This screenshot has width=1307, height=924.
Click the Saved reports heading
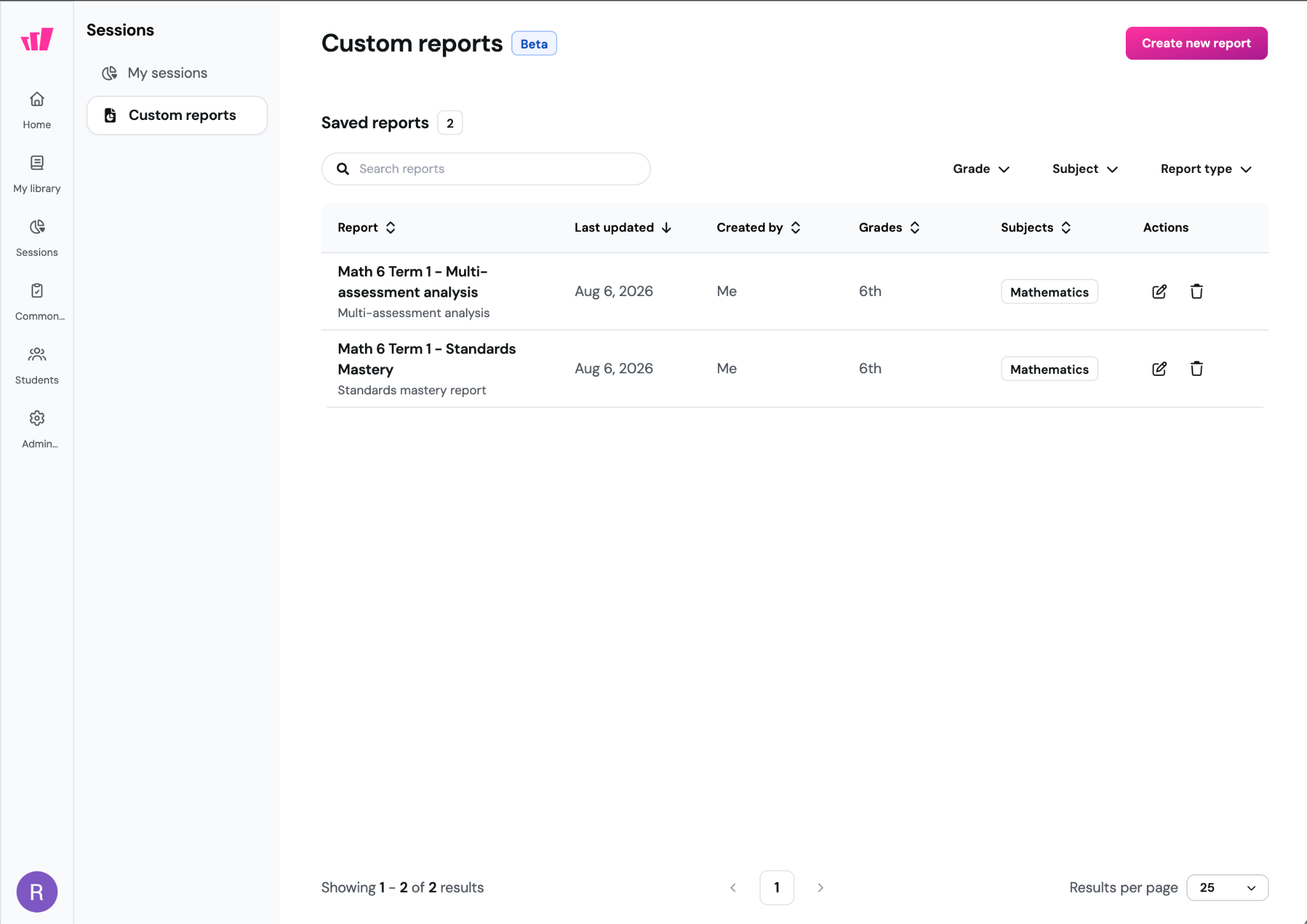[x=375, y=123]
